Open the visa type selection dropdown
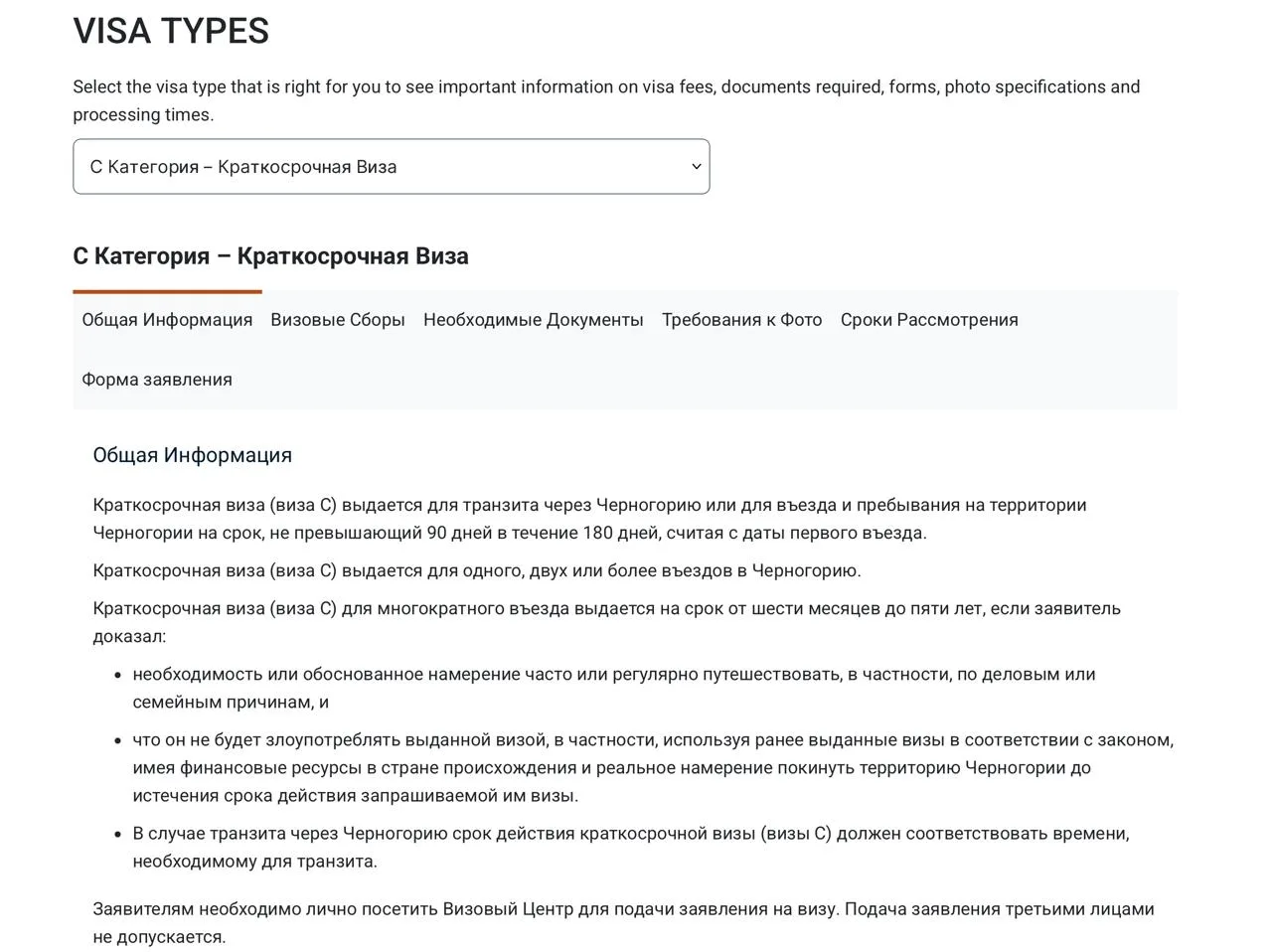 tap(391, 166)
